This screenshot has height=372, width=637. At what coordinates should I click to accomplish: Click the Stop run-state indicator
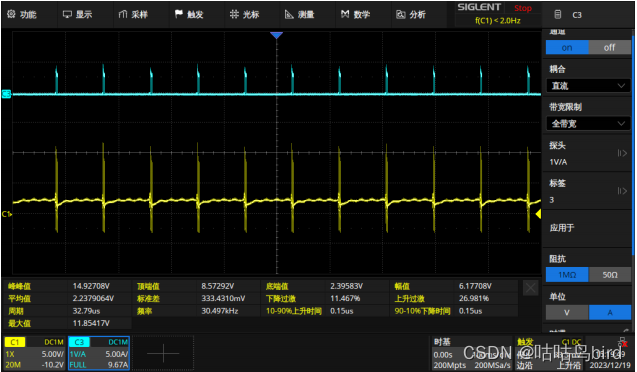pyautogui.click(x=523, y=8)
